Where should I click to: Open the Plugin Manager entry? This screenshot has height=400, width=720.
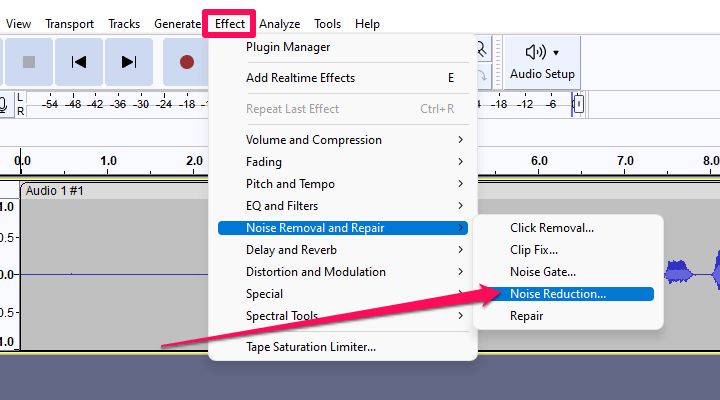[288, 46]
